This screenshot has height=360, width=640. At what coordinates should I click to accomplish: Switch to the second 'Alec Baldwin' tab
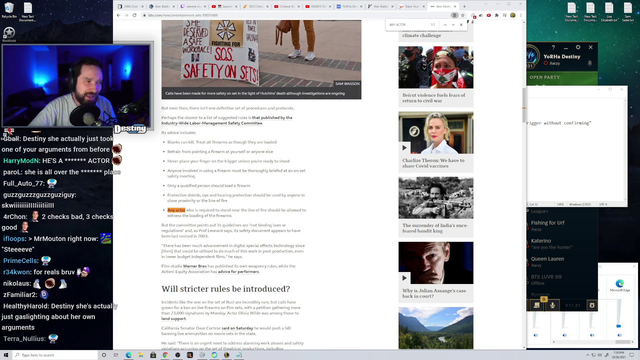(381, 7)
